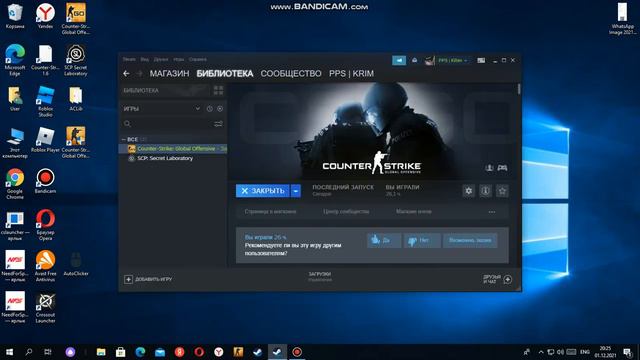Open the Справка menu

tap(198, 59)
